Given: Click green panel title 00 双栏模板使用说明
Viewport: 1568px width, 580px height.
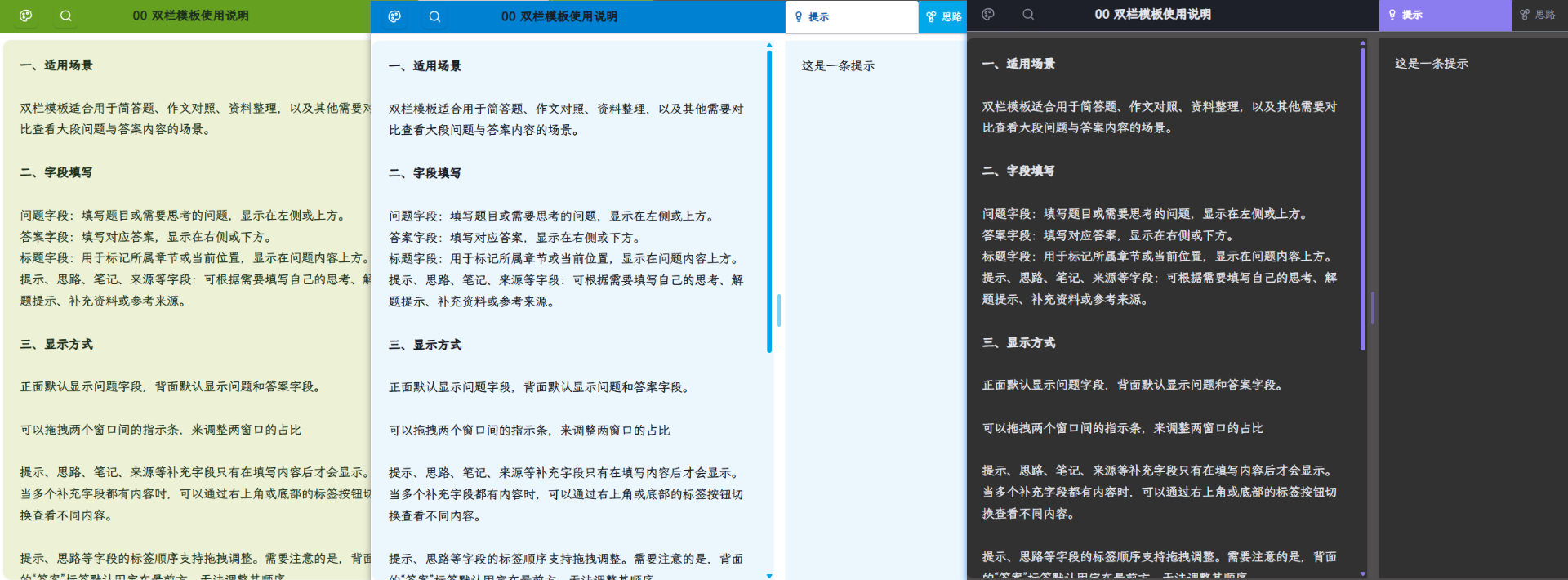Looking at the screenshot, I should tap(190, 16).
